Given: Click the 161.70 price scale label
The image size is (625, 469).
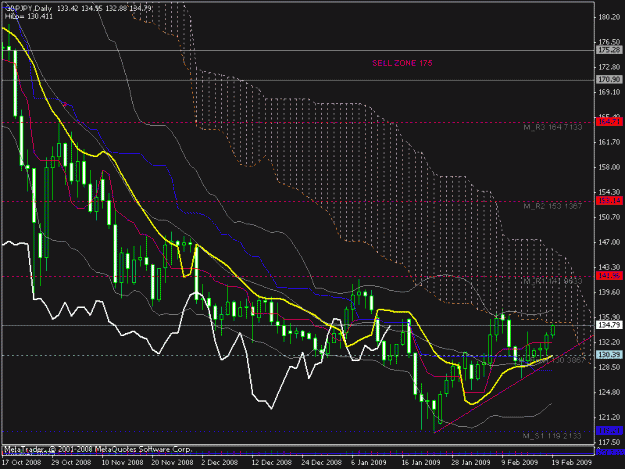Looking at the screenshot, I should [x=610, y=142].
